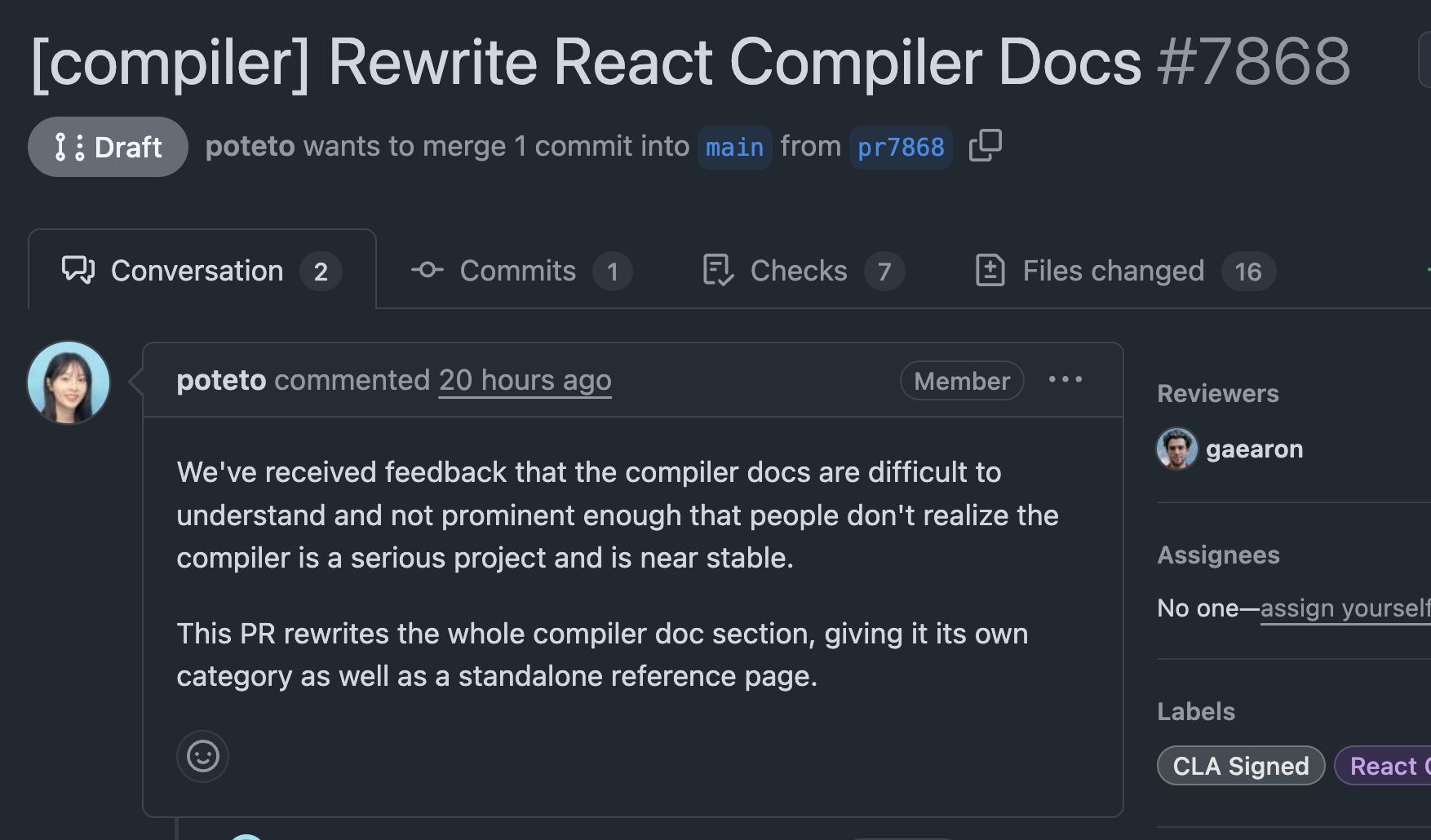Click the Files changed diff icon

tap(990, 270)
